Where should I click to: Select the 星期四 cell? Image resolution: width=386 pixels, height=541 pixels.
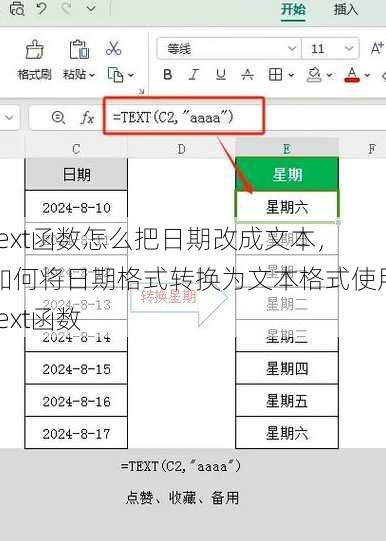pos(287,368)
